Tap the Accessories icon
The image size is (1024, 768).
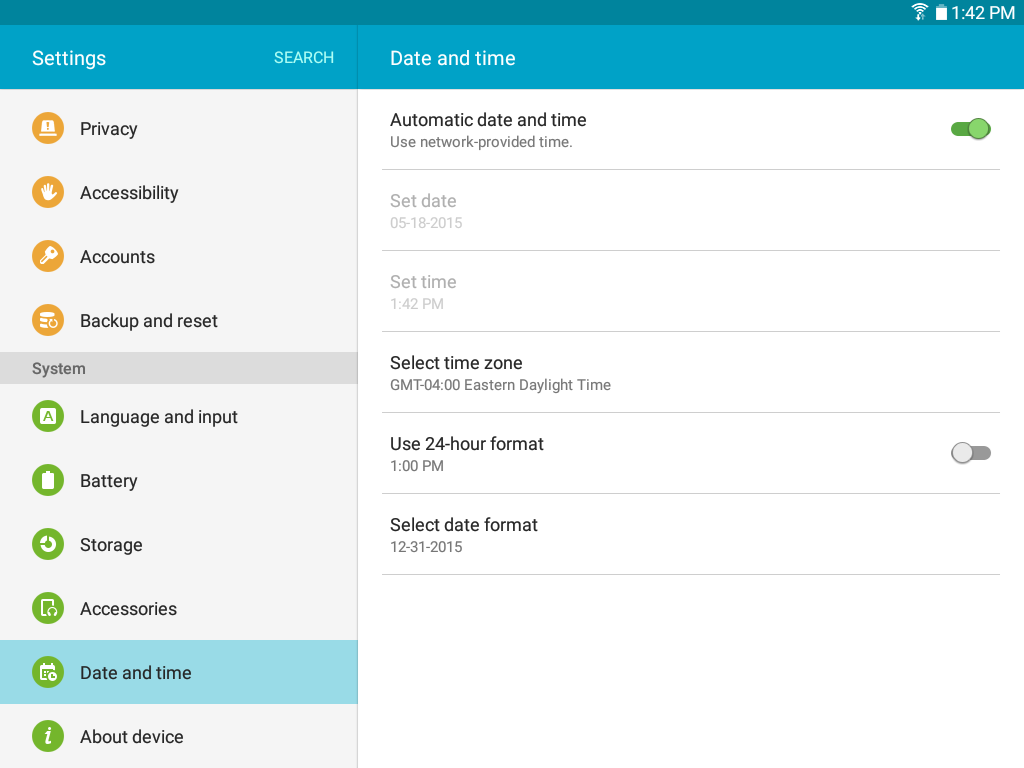pos(48,608)
